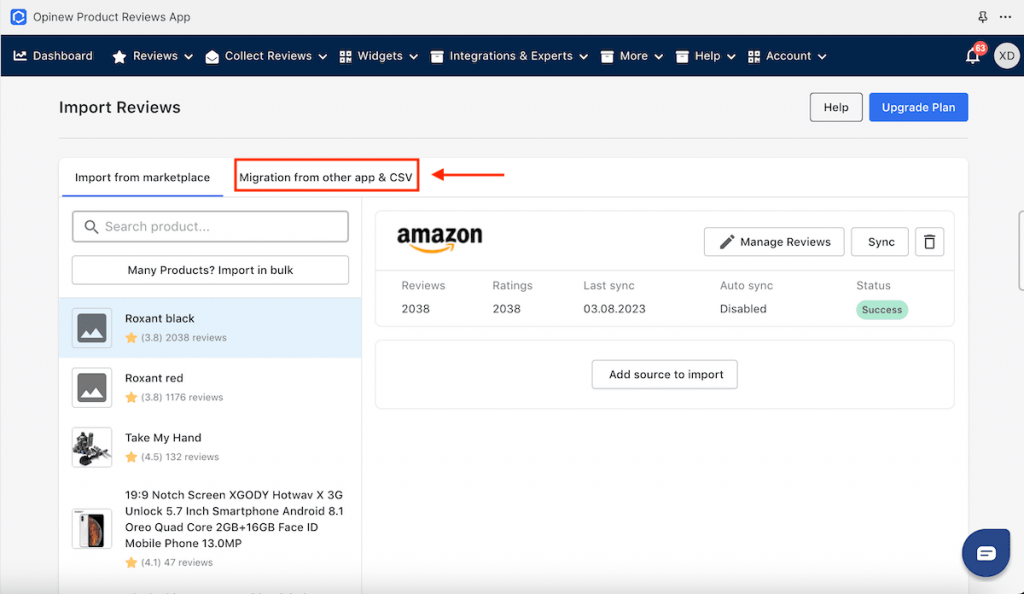This screenshot has height=594, width=1024.
Task: Switch to Migration from other app & CSV tab
Action: [326, 178]
